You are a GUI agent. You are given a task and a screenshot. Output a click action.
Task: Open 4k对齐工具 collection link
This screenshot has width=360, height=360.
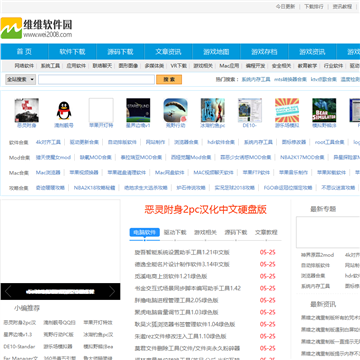click(48, 142)
